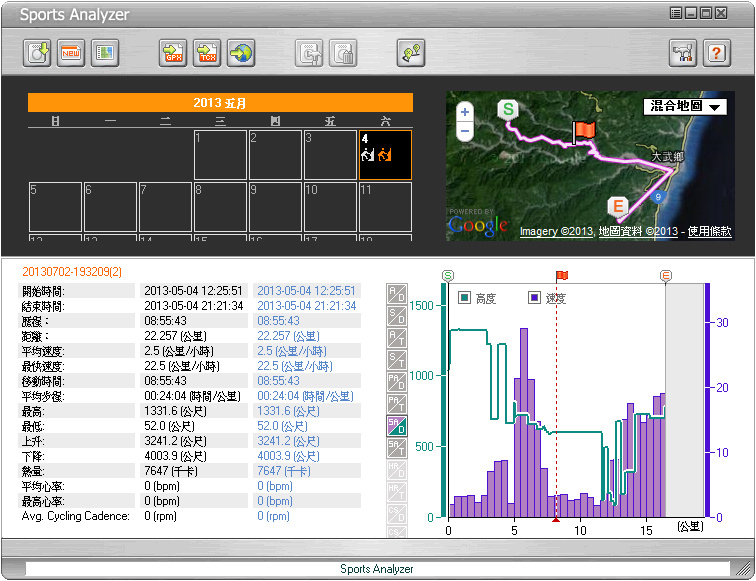Click the red flag marker above chart
The height and width of the screenshot is (581, 756).
[x=561, y=275]
